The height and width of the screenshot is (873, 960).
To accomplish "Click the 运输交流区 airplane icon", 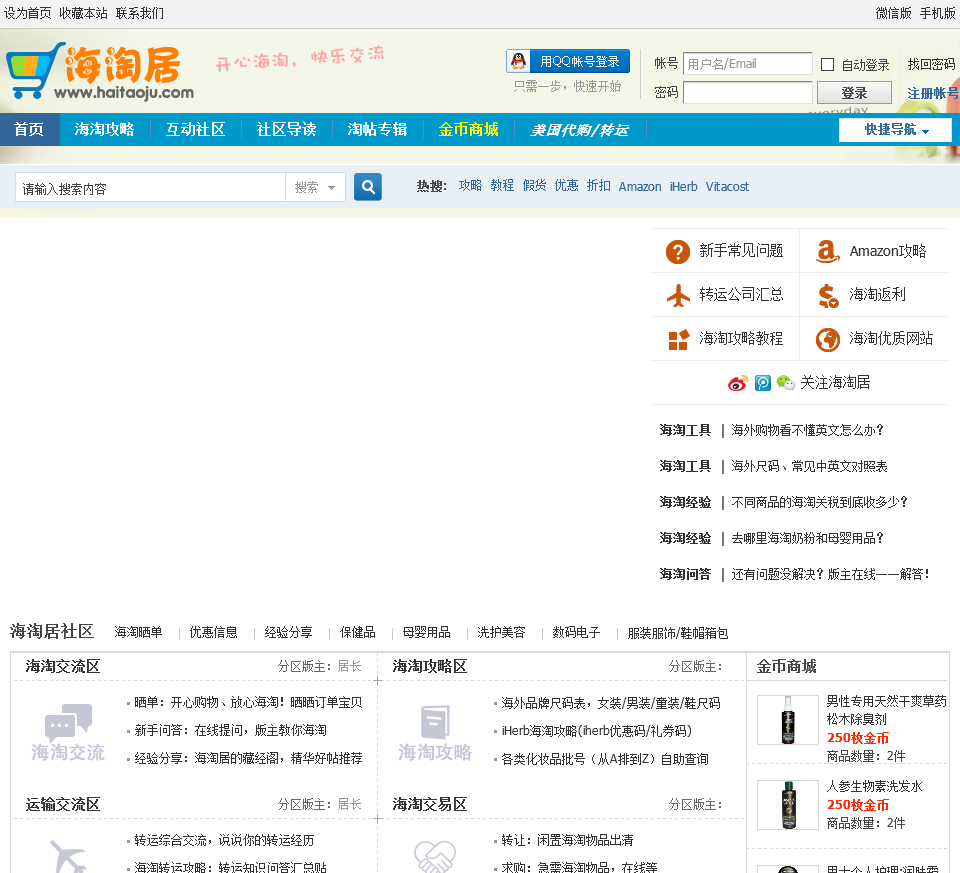I will pyautogui.click(x=67, y=856).
